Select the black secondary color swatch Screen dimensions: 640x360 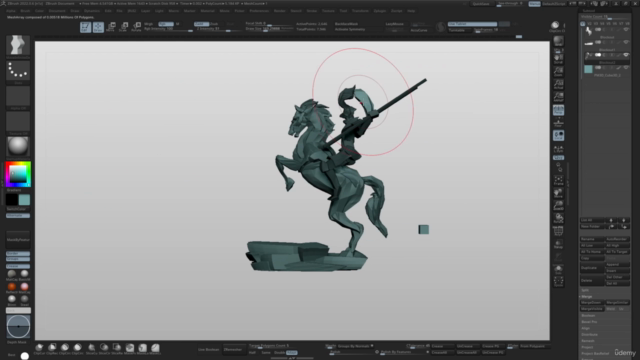[12, 200]
